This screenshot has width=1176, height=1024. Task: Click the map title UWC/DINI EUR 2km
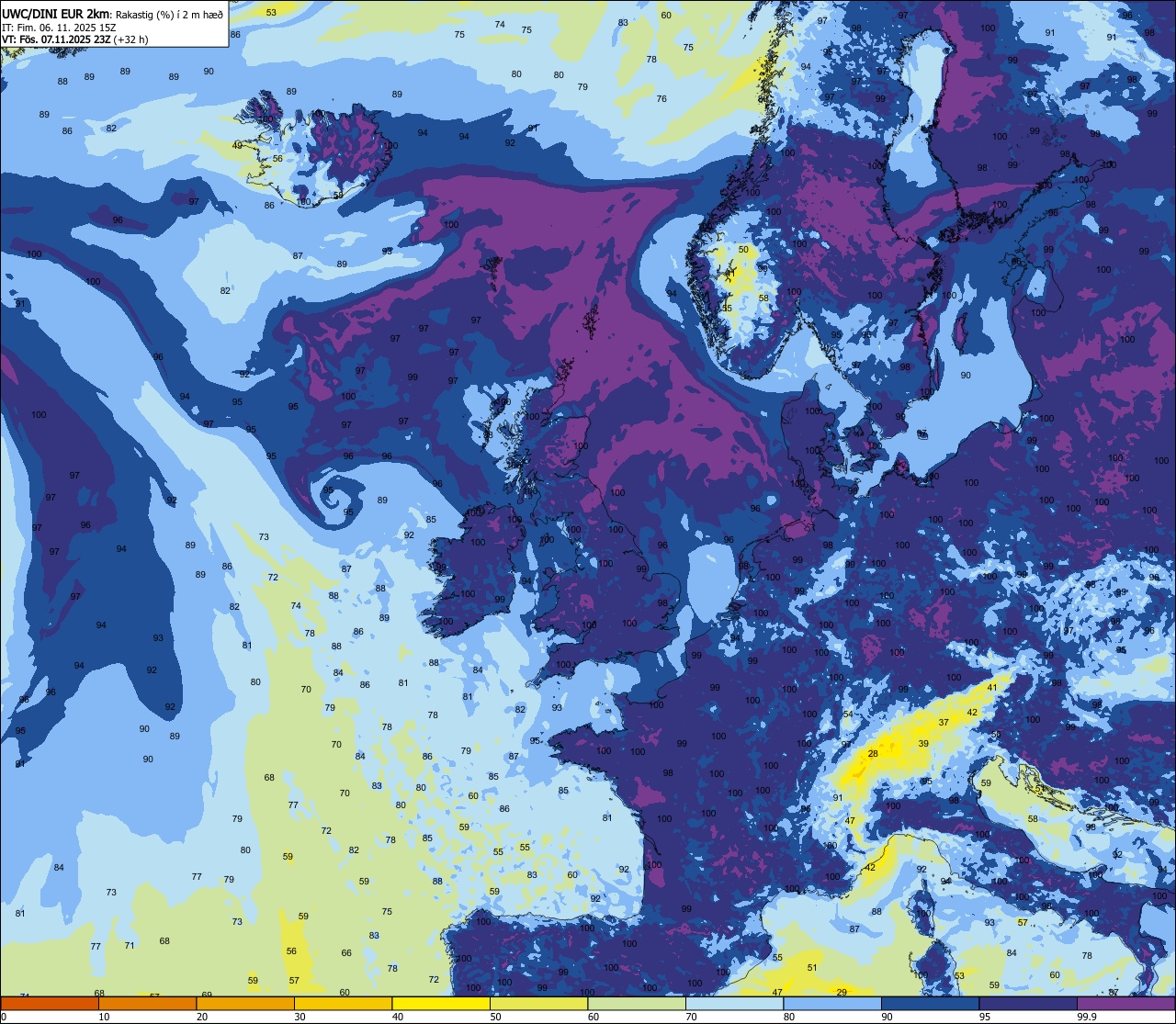pos(56,14)
